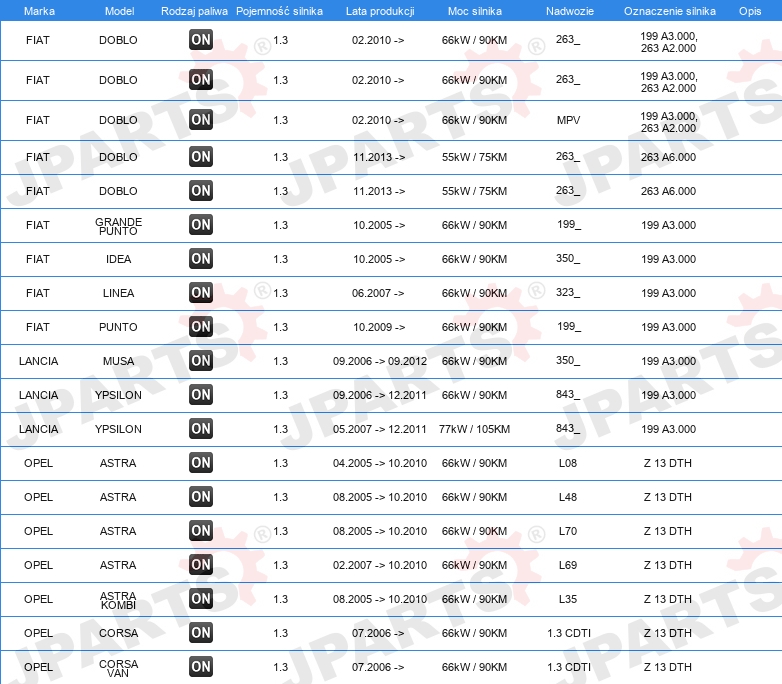Click the LINEA model cell
Screen dimensions: 782x684
click(118, 293)
